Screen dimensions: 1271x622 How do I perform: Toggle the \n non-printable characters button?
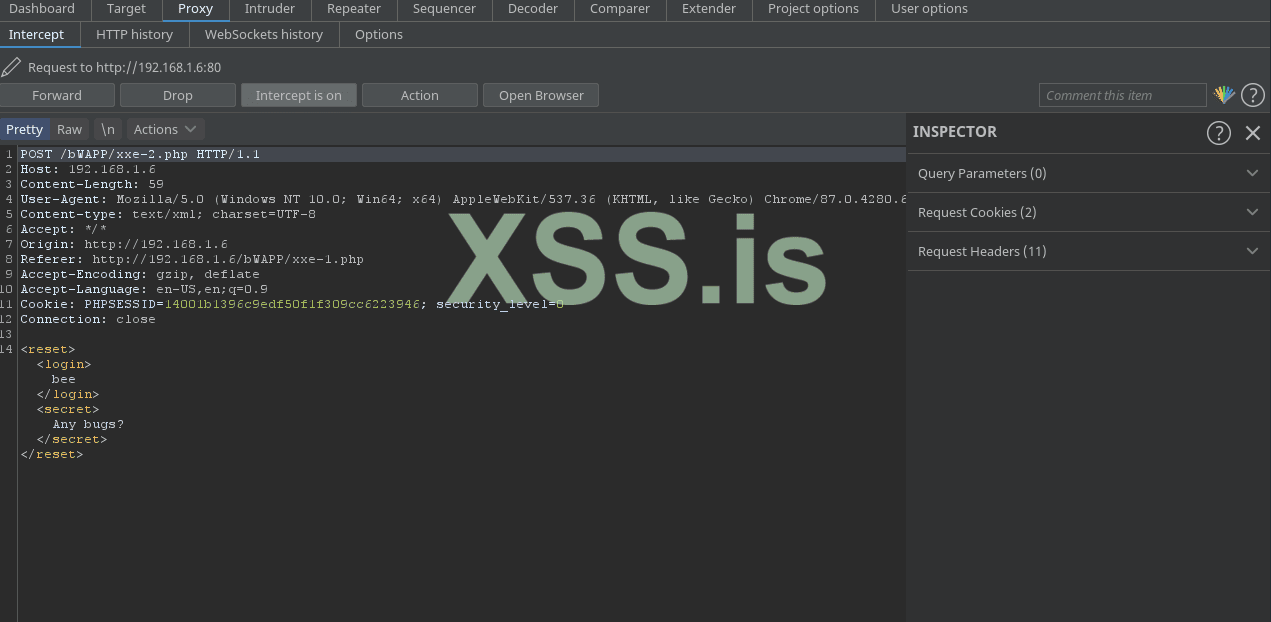coord(107,129)
